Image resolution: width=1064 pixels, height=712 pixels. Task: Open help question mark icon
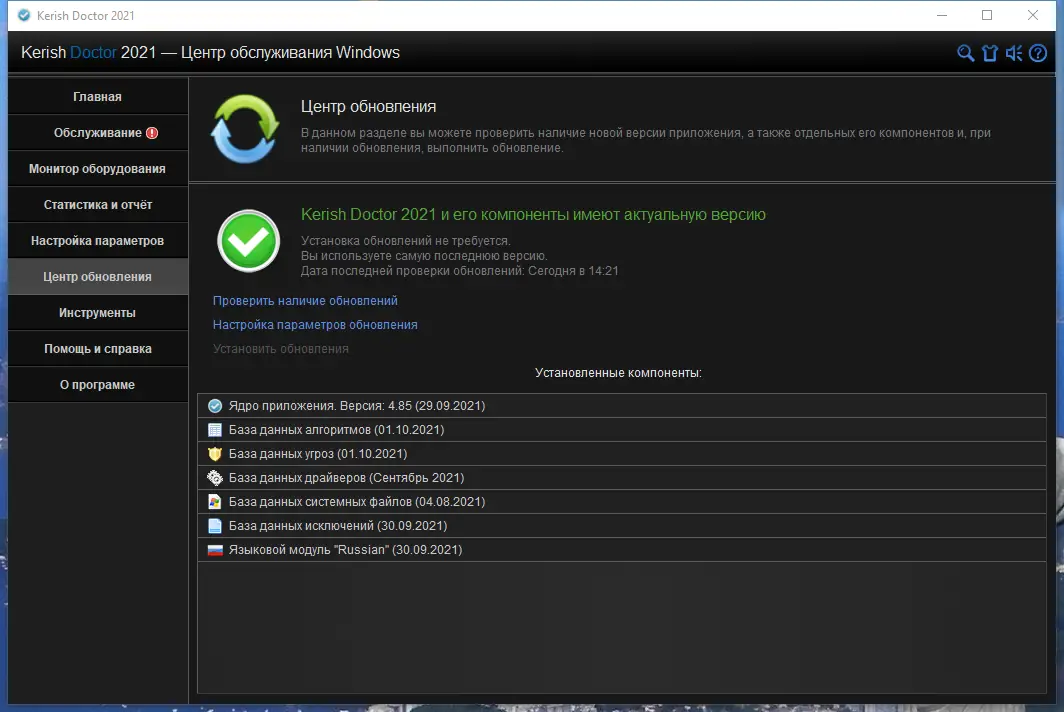1038,53
